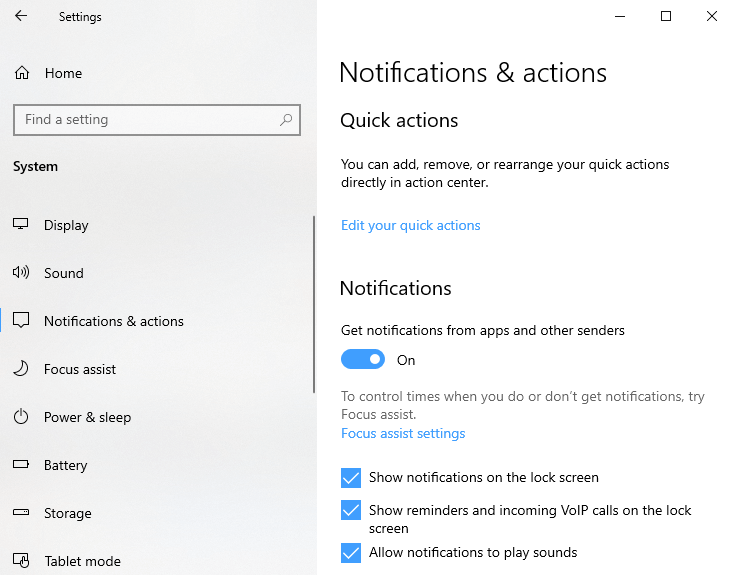730x575 pixels.
Task: Click the Storage drive icon
Action: click(21, 513)
